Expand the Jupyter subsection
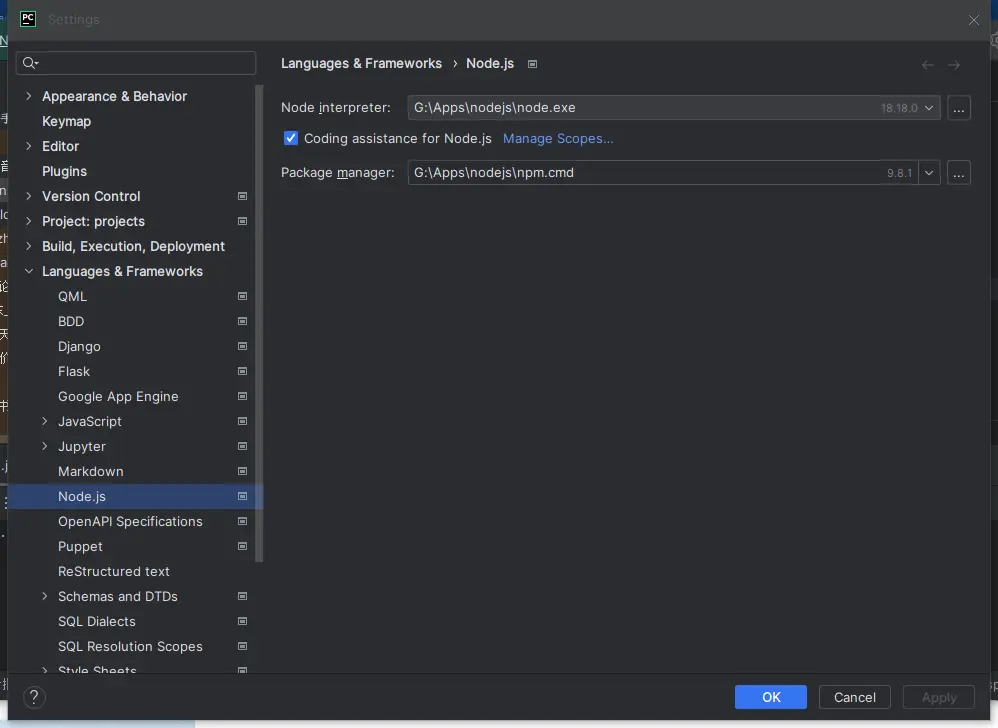Viewport: 998px width, 728px height. [x=45, y=446]
